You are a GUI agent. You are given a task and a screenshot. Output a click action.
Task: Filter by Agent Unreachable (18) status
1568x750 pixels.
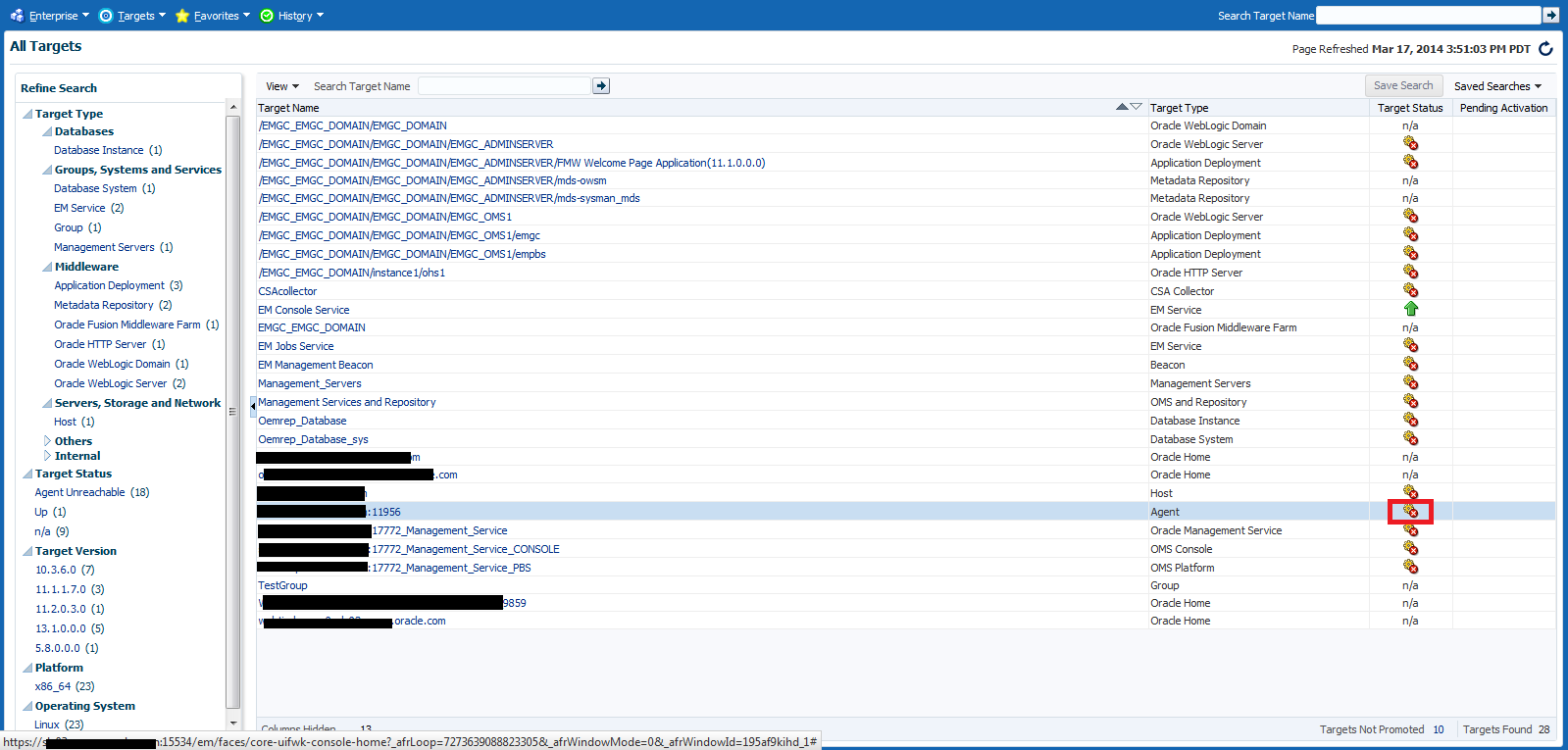click(x=92, y=492)
